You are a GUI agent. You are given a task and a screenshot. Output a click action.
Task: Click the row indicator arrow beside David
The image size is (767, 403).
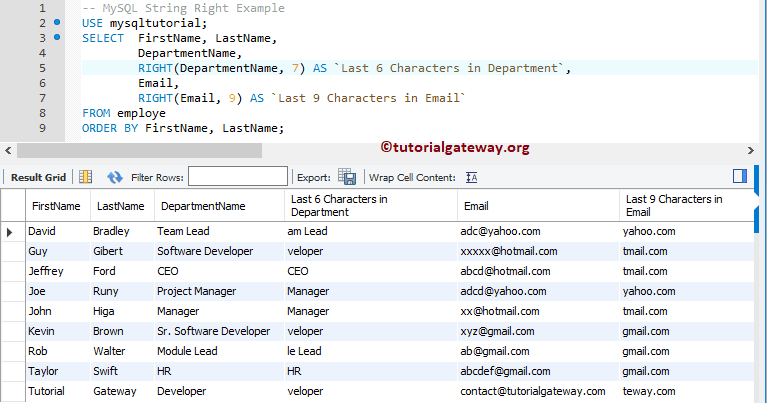pyautogui.click(x=9, y=232)
